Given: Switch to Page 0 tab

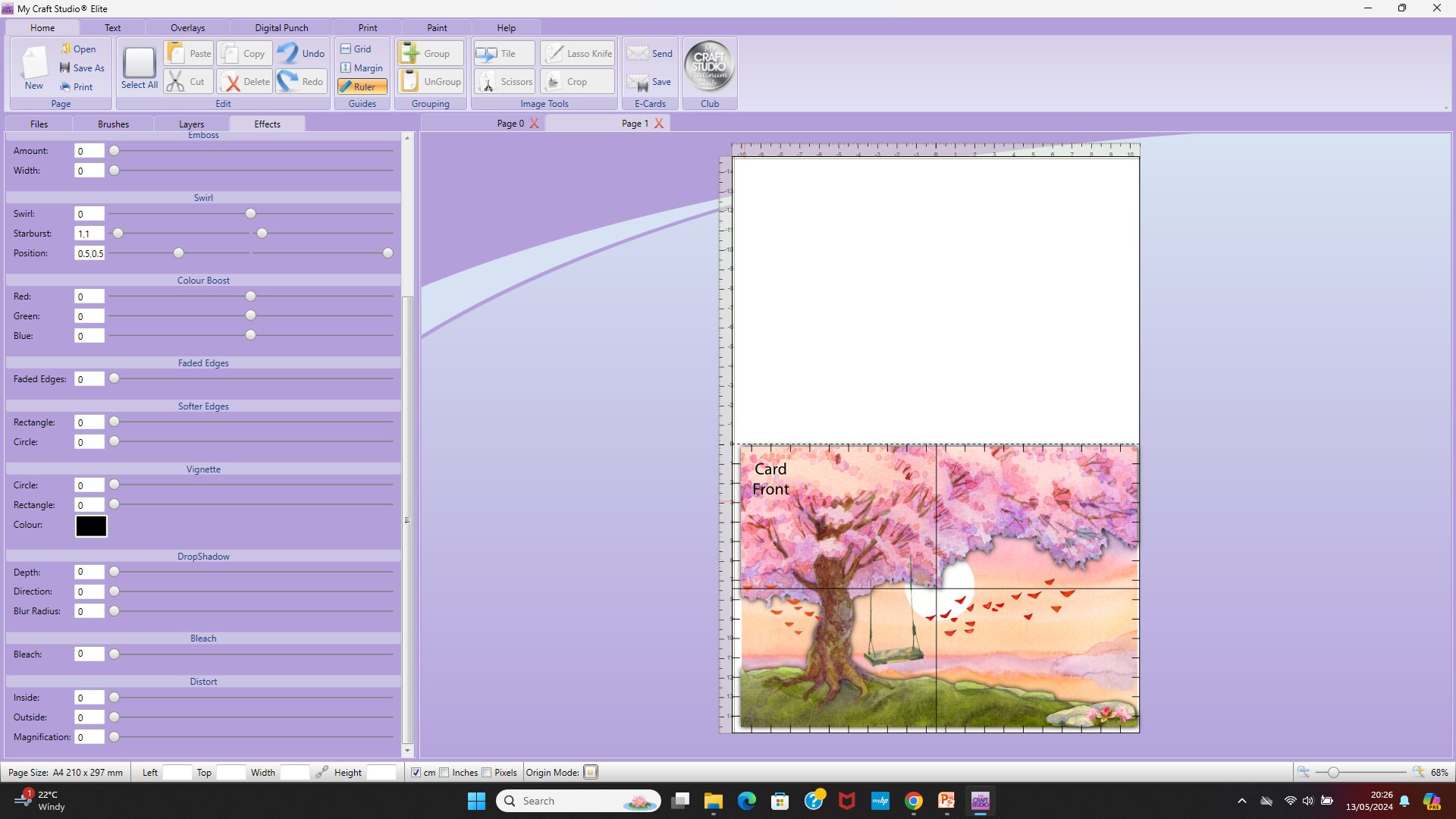Looking at the screenshot, I should 510,124.
